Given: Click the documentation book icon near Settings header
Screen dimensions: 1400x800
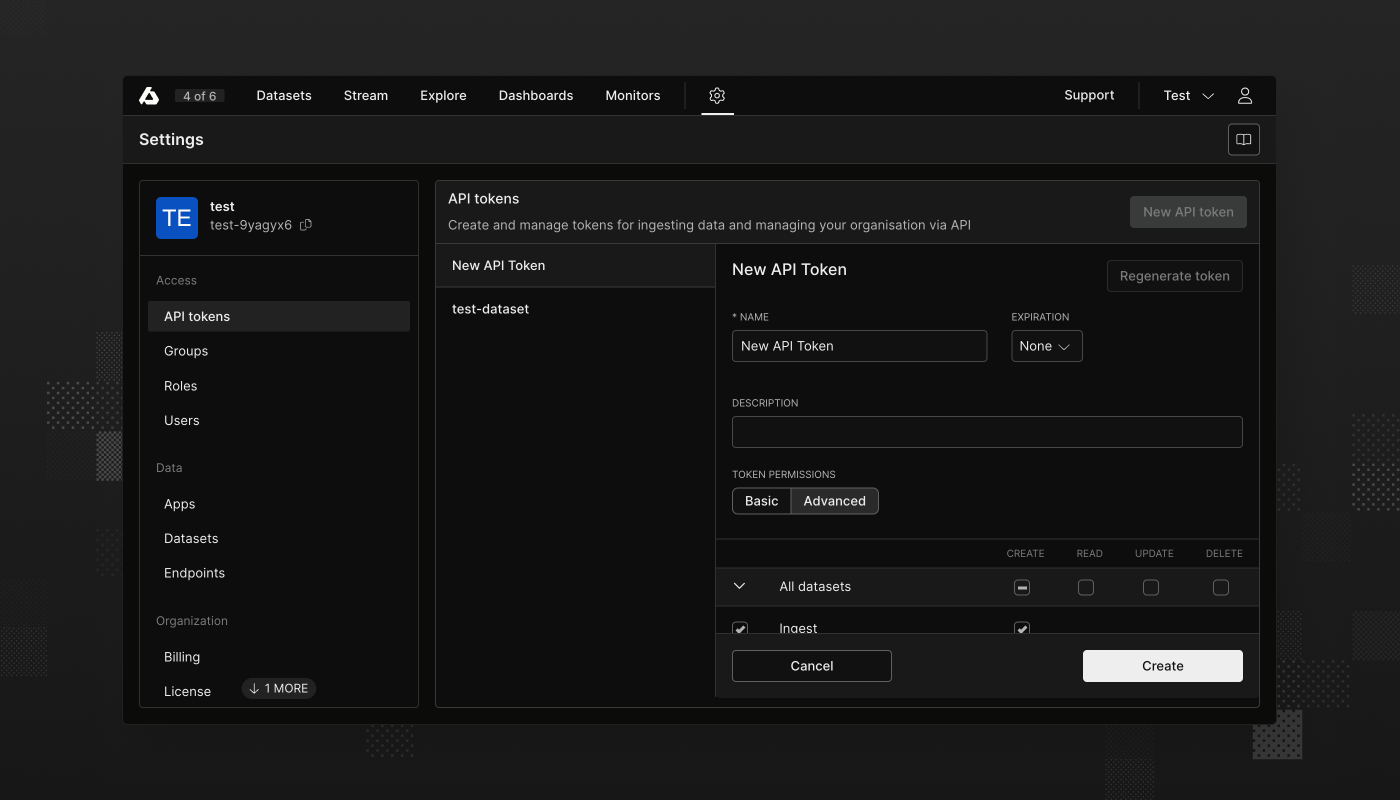Looking at the screenshot, I should tap(1243, 139).
